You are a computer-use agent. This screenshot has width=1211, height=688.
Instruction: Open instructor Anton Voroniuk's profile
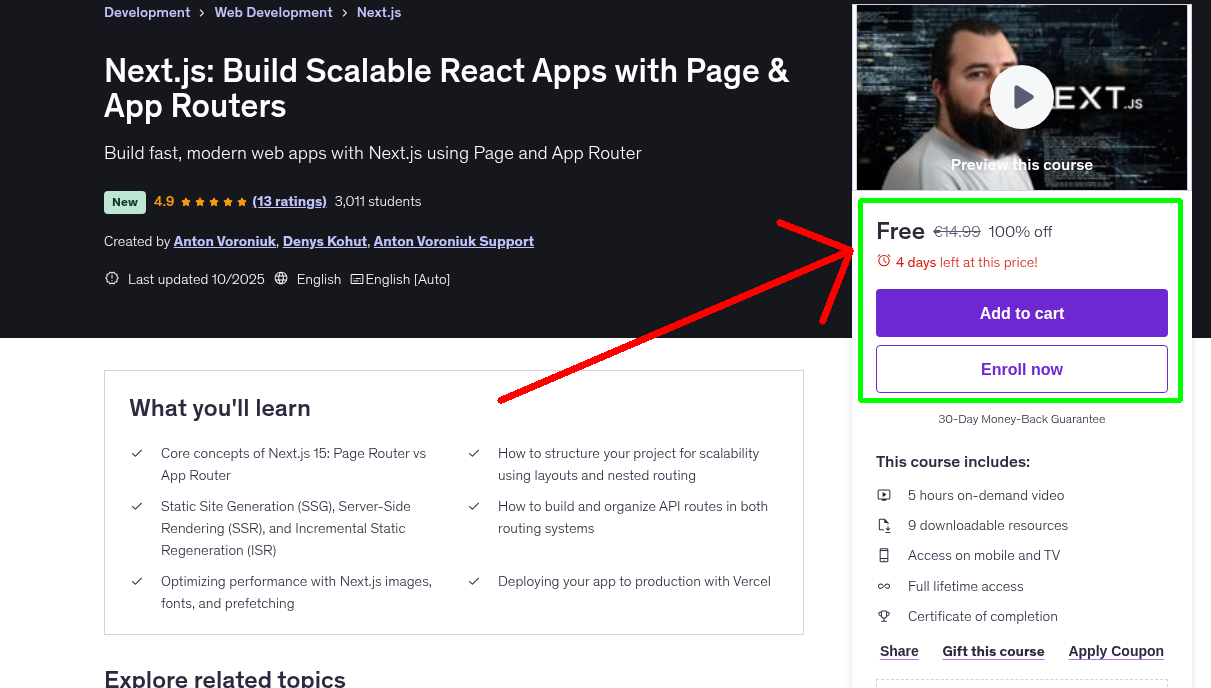(224, 241)
